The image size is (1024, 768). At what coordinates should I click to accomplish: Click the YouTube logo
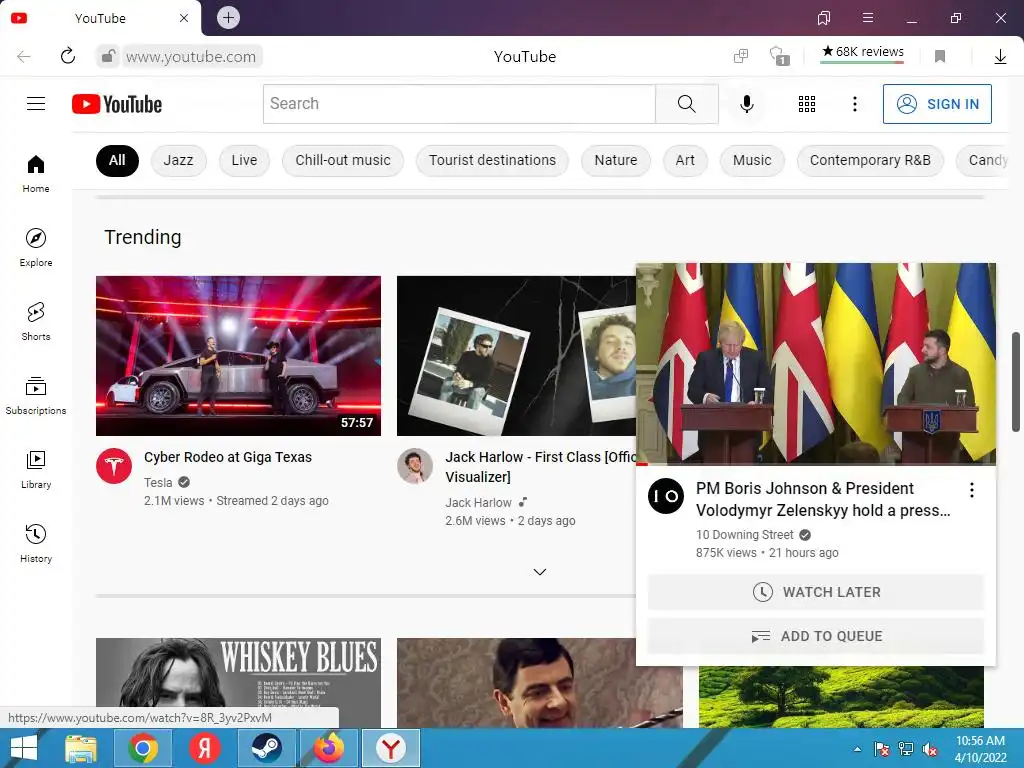(x=117, y=104)
